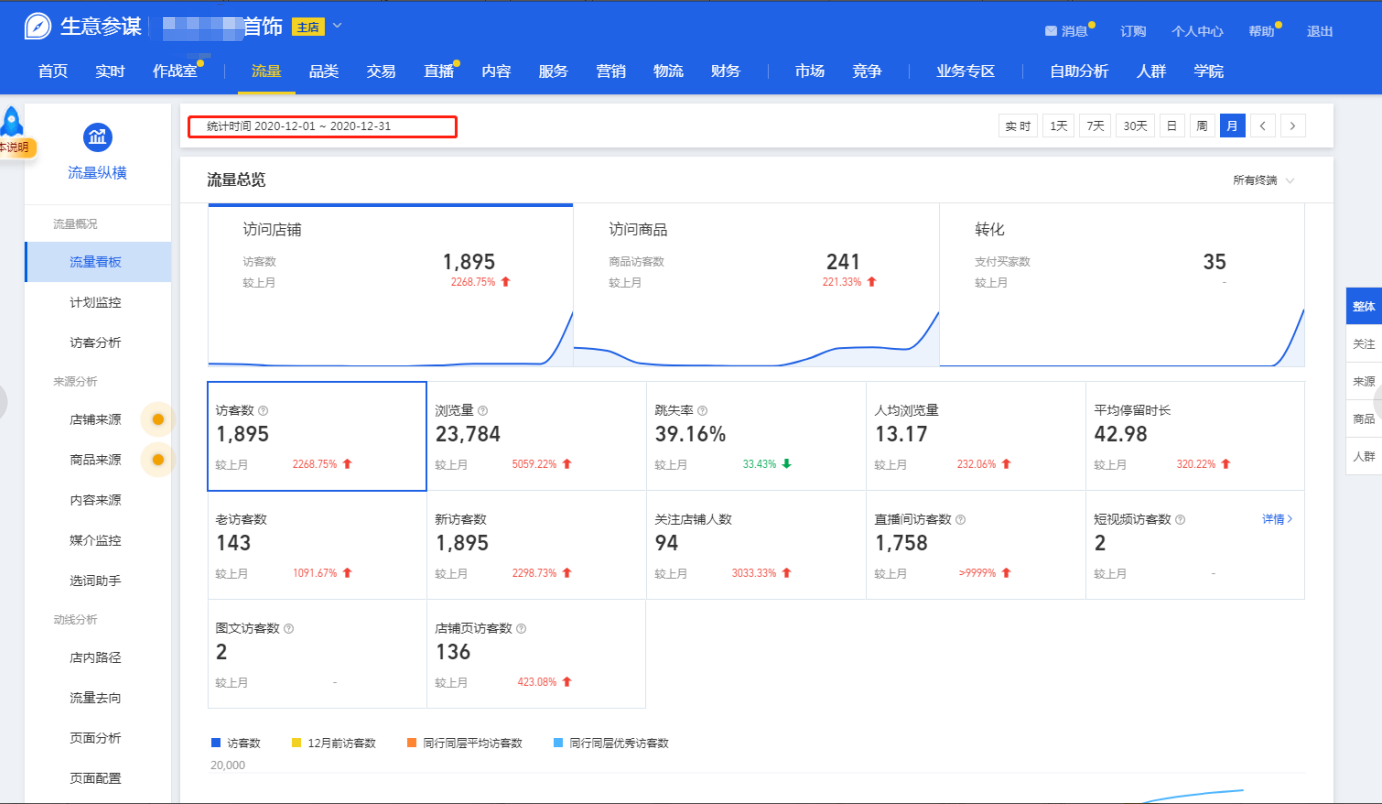Click the orange dot beside 店铺来源
The image size is (1382, 804).
tap(157, 420)
